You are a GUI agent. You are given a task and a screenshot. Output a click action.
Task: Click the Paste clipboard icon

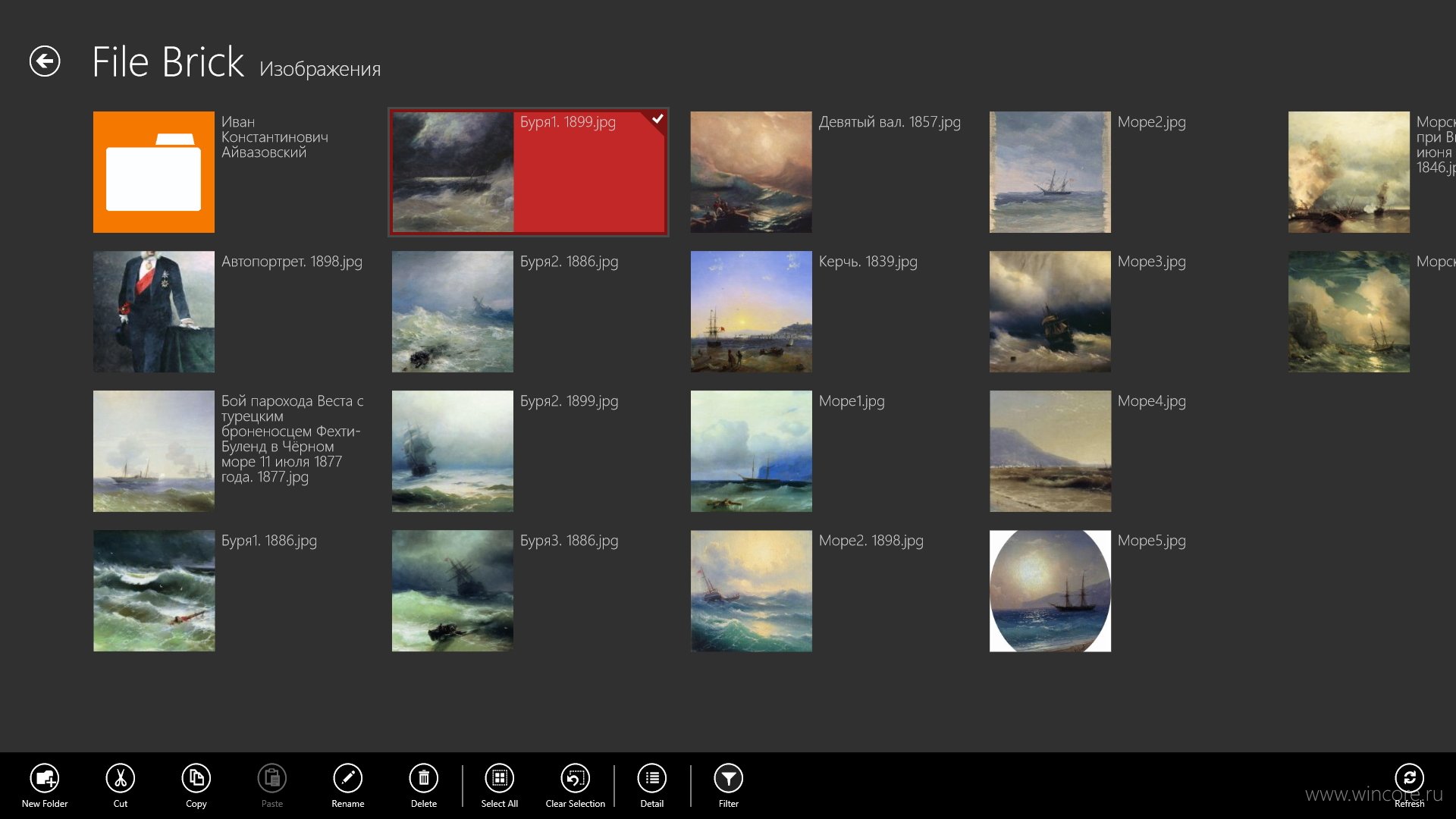click(272, 778)
